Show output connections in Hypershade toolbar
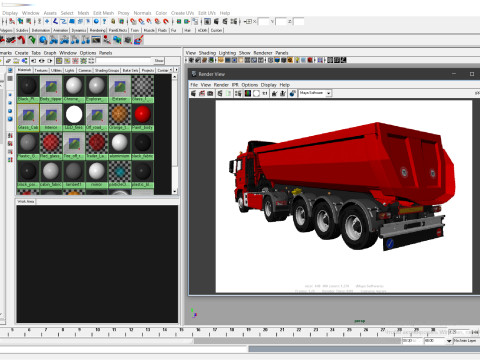Viewport: 480px width, 360px height. coord(50,61)
